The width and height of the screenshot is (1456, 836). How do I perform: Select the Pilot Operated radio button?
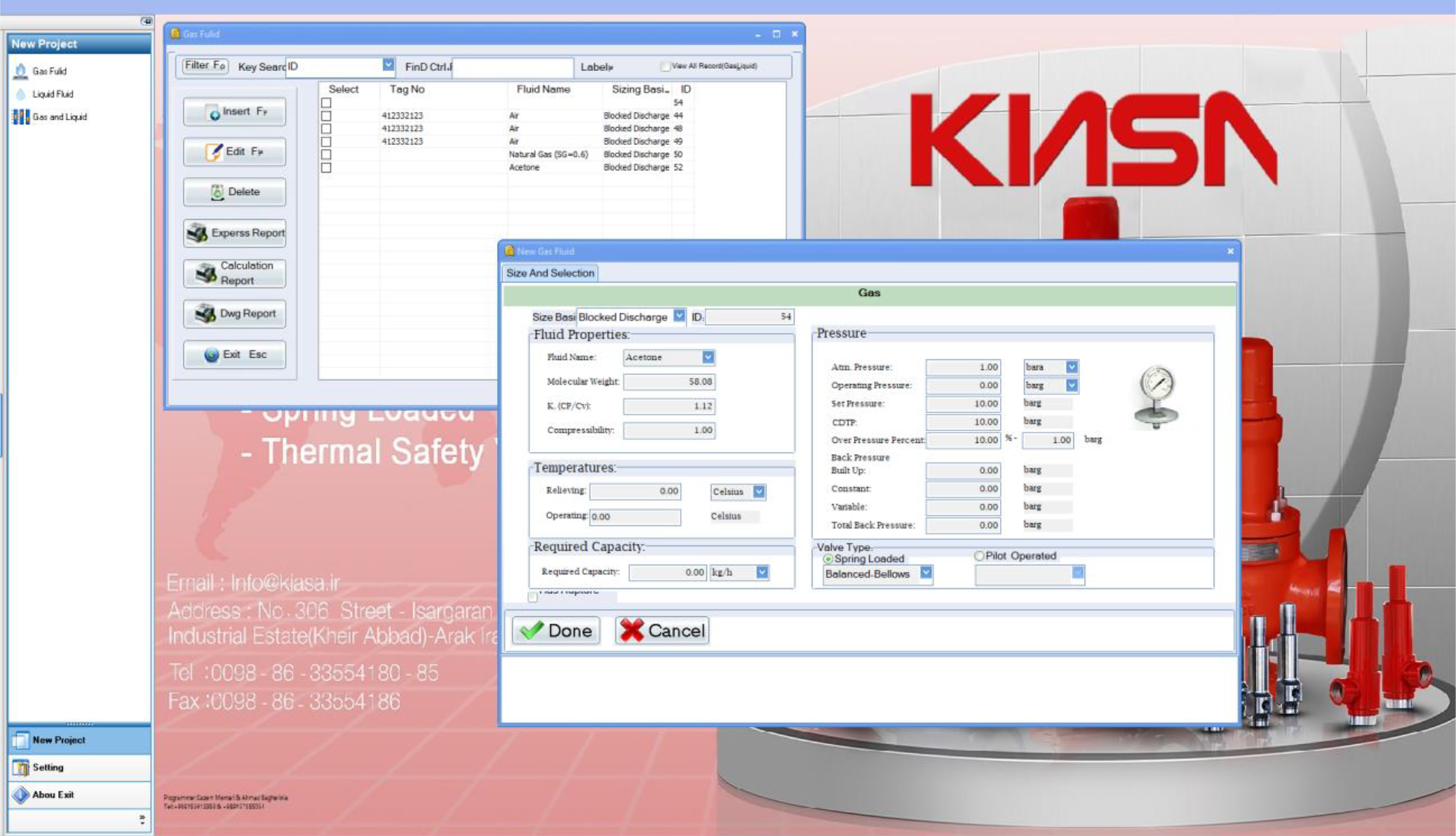[x=979, y=556]
